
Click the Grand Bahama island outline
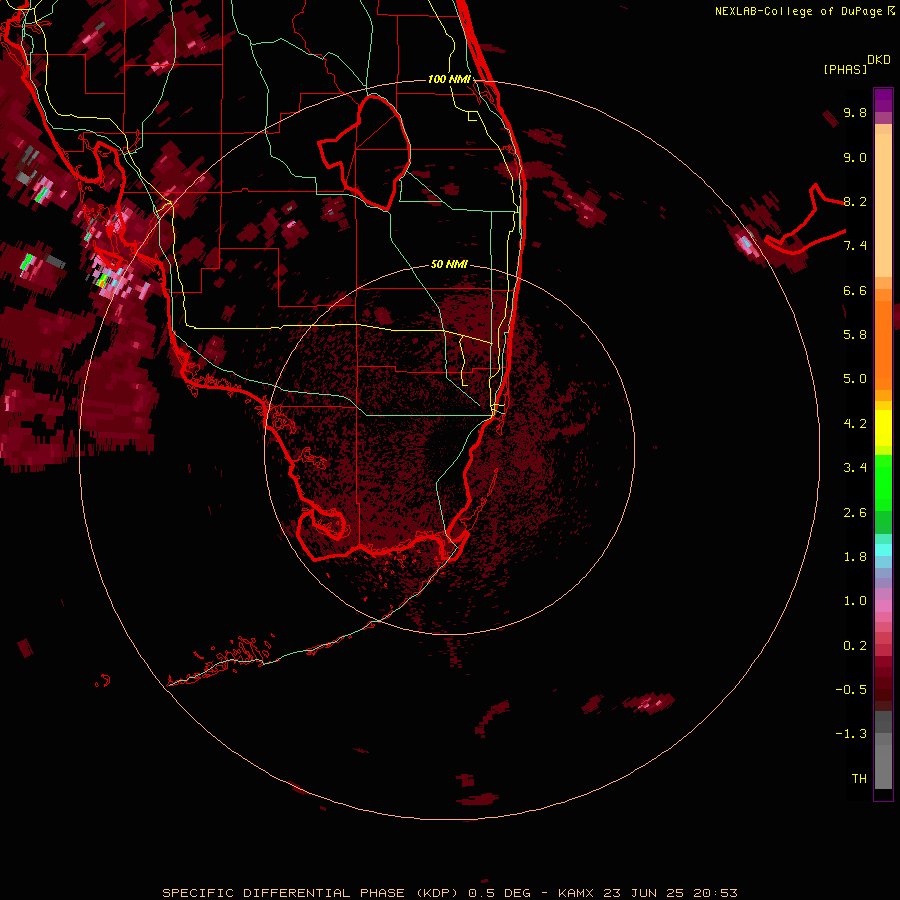(805, 220)
